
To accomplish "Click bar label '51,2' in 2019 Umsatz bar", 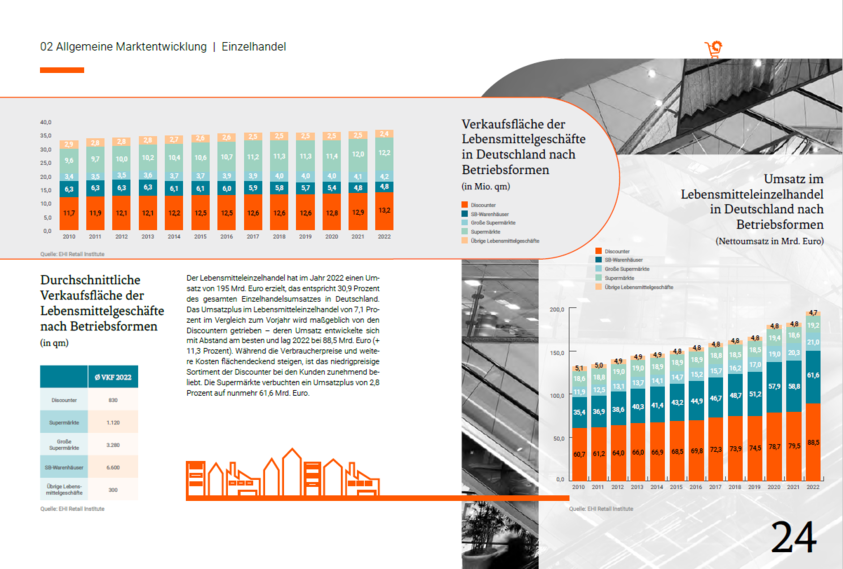I will tap(755, 394).
